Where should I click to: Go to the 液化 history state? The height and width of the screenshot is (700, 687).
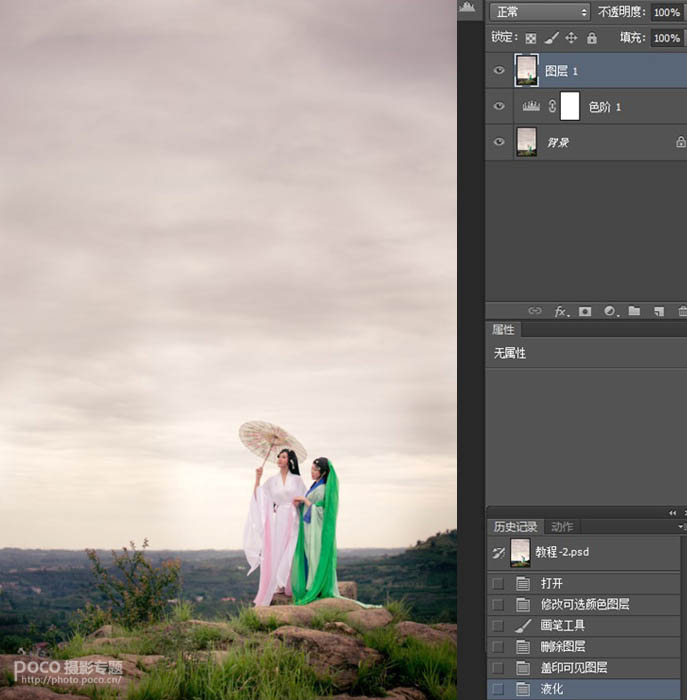pos(584,689)
